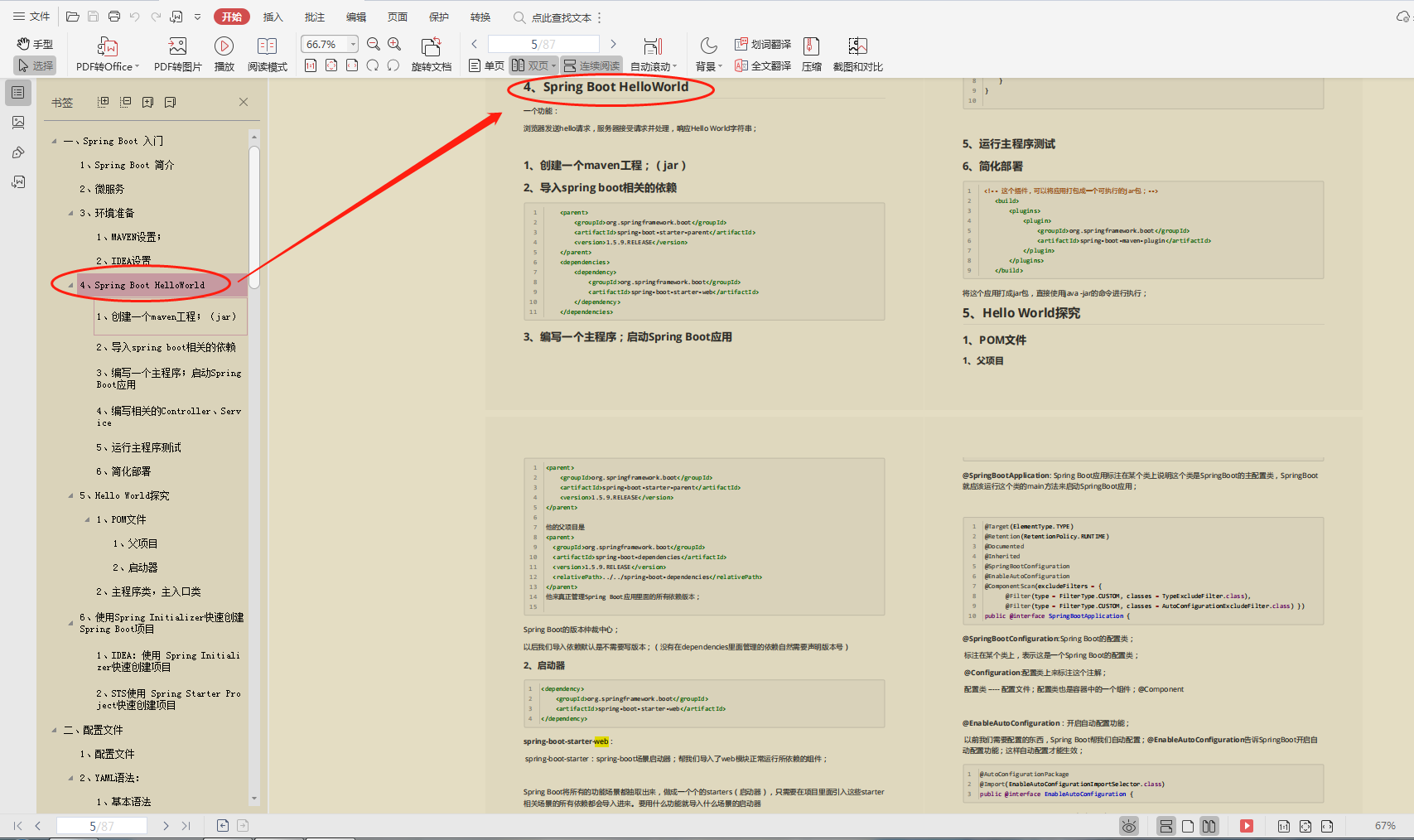
Task: Go to previous page arrow in ribbon
Action: 474,44
